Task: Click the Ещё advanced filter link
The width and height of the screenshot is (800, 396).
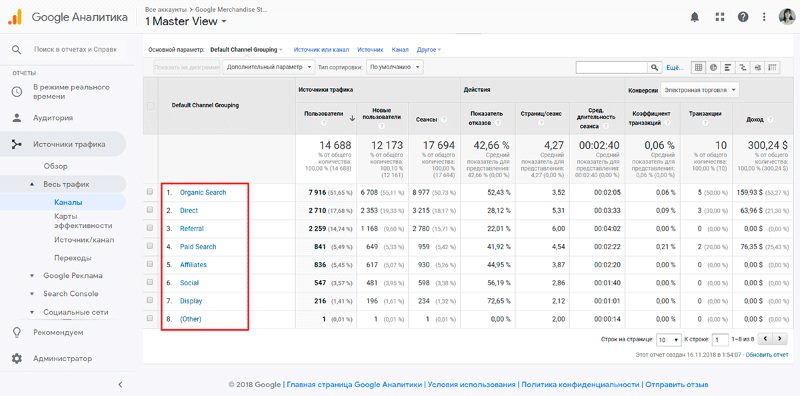Action: [674, 67]
